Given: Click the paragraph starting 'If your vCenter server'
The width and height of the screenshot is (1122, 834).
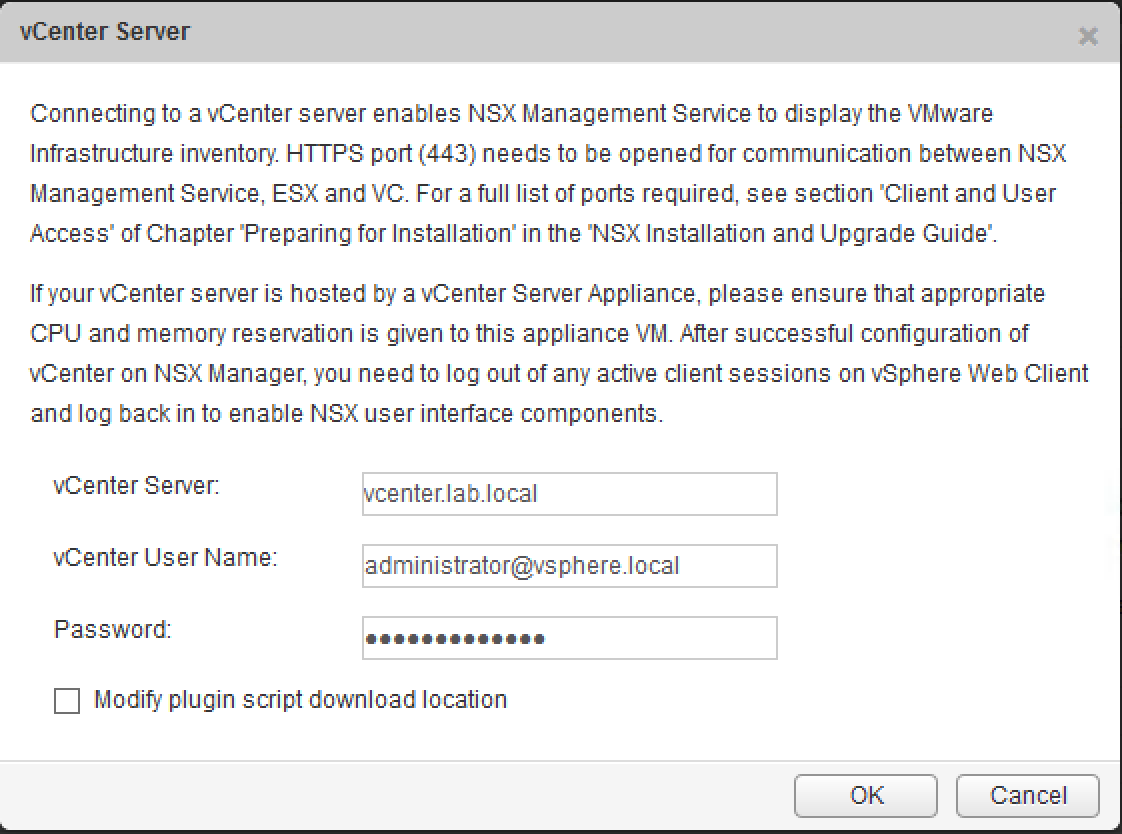Looking at the screenshot, I should pos(559,353).
